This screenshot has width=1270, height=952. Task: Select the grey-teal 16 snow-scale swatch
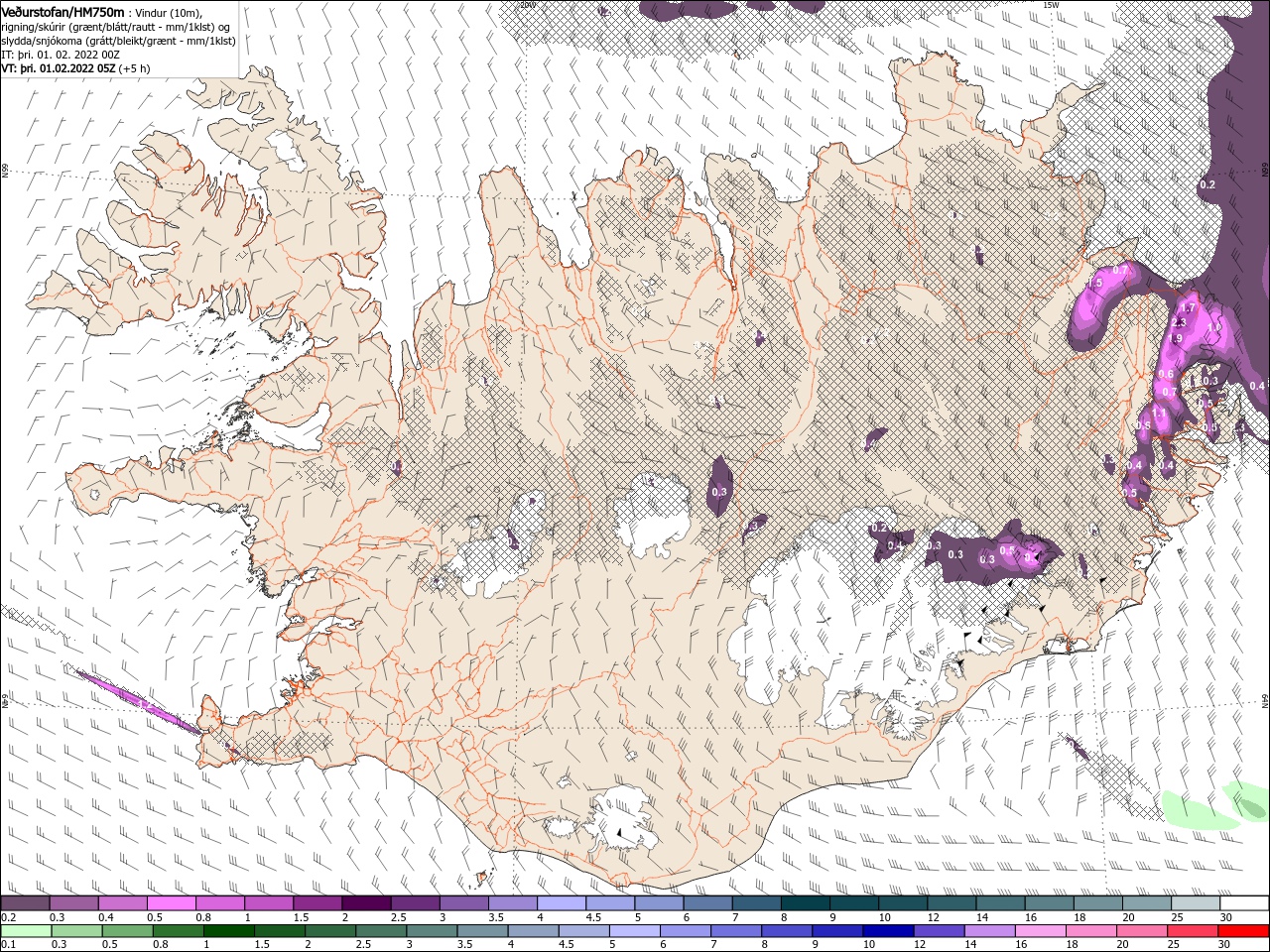point(1049,903)
